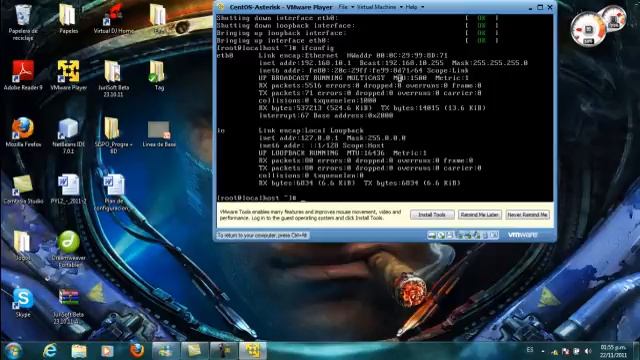640x360 pixels.
Task: Open Adobe Reader 9 shortcut
Action: (x=23, y=75)
